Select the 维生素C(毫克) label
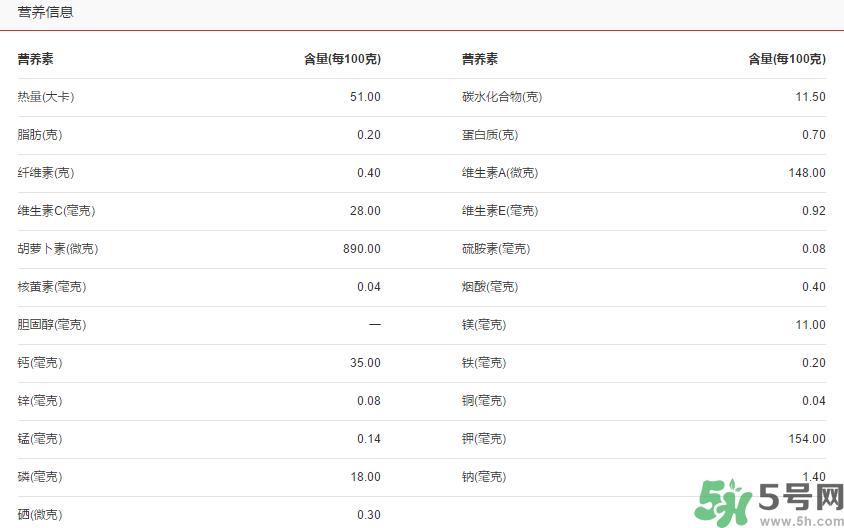The height and width of the screenshot is (528, 844). [x=56, y=210]
